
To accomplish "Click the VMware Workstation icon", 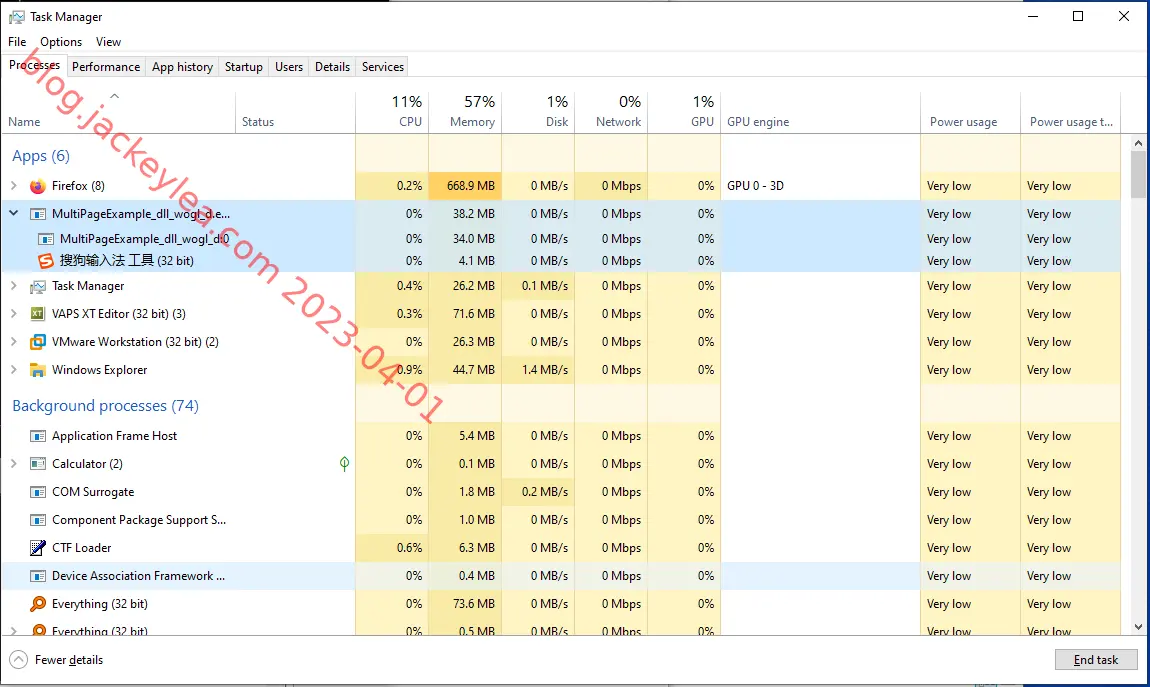I will [x=37, y=342].
